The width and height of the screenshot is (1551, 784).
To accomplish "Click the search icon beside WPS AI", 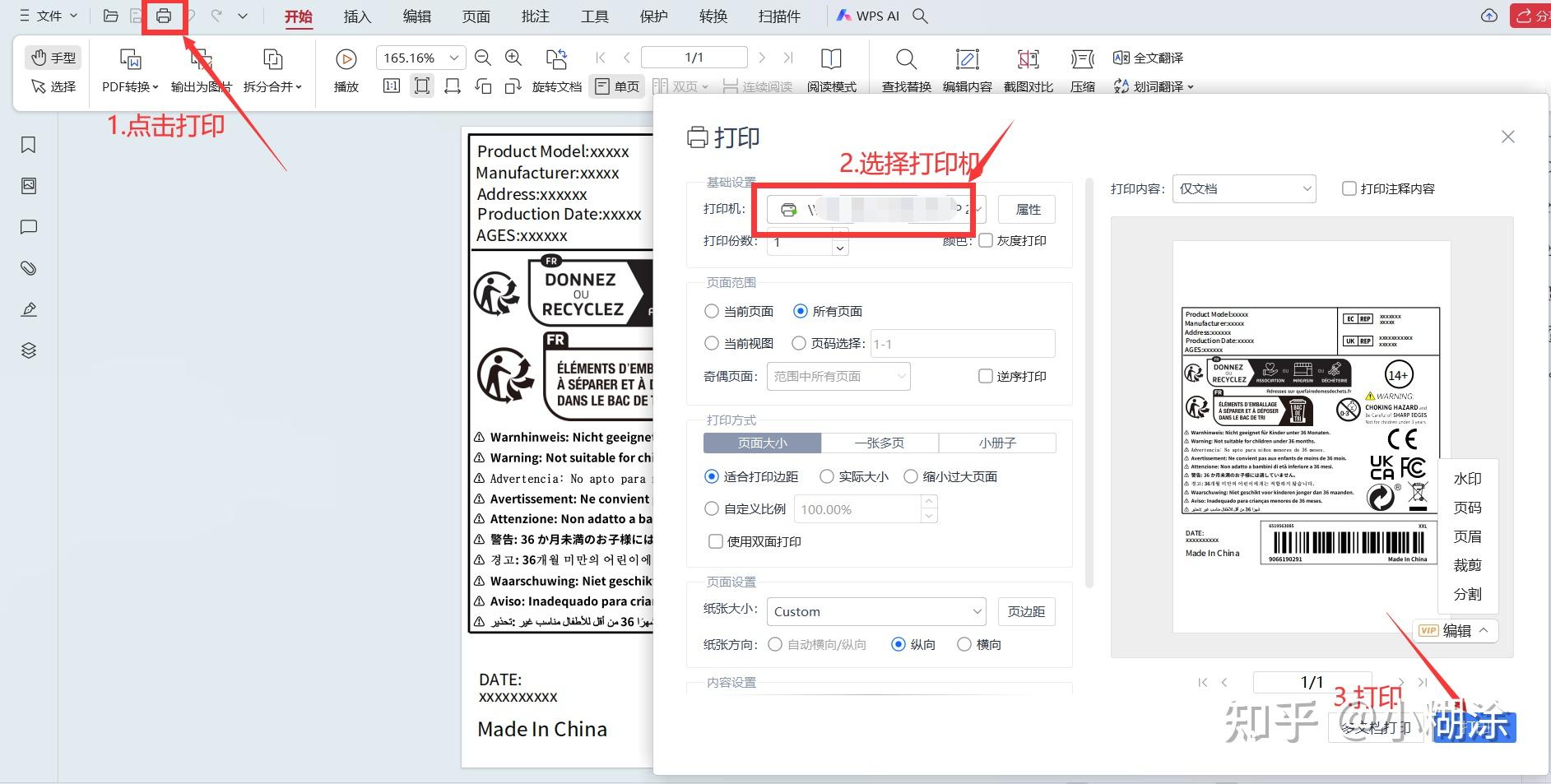I will point(921,16).
